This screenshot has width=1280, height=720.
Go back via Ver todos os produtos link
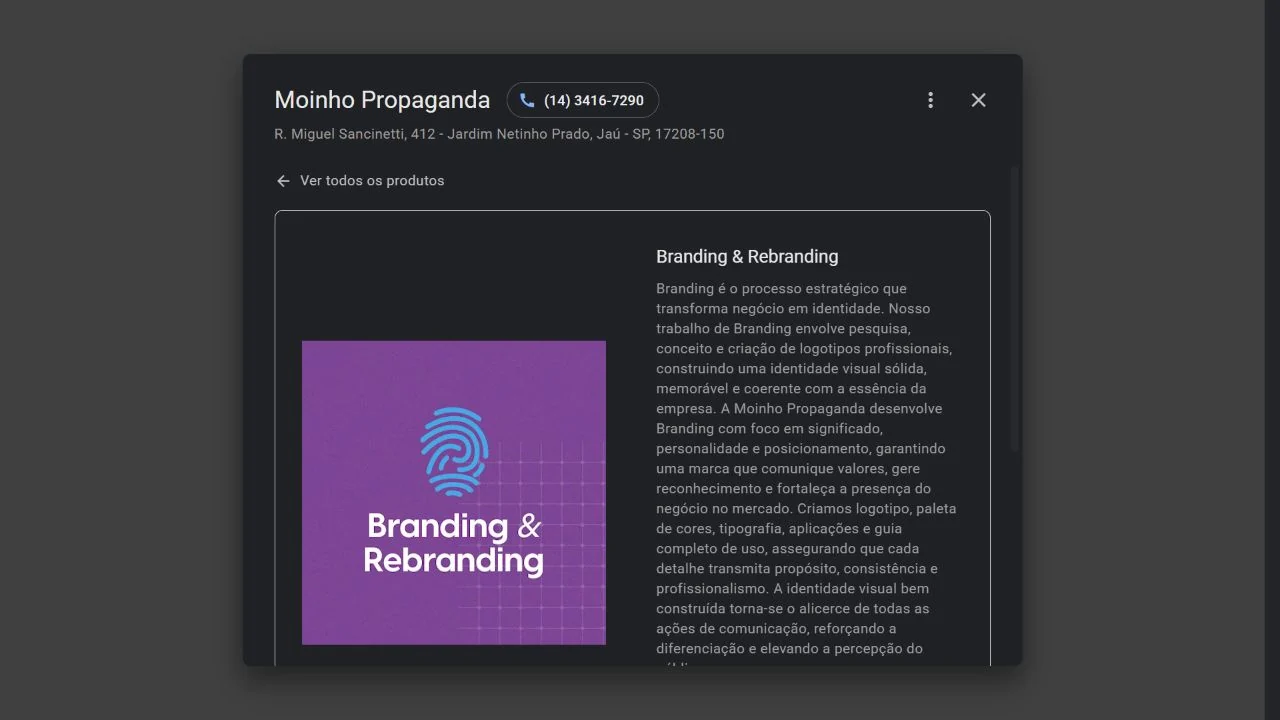[372, 181]
